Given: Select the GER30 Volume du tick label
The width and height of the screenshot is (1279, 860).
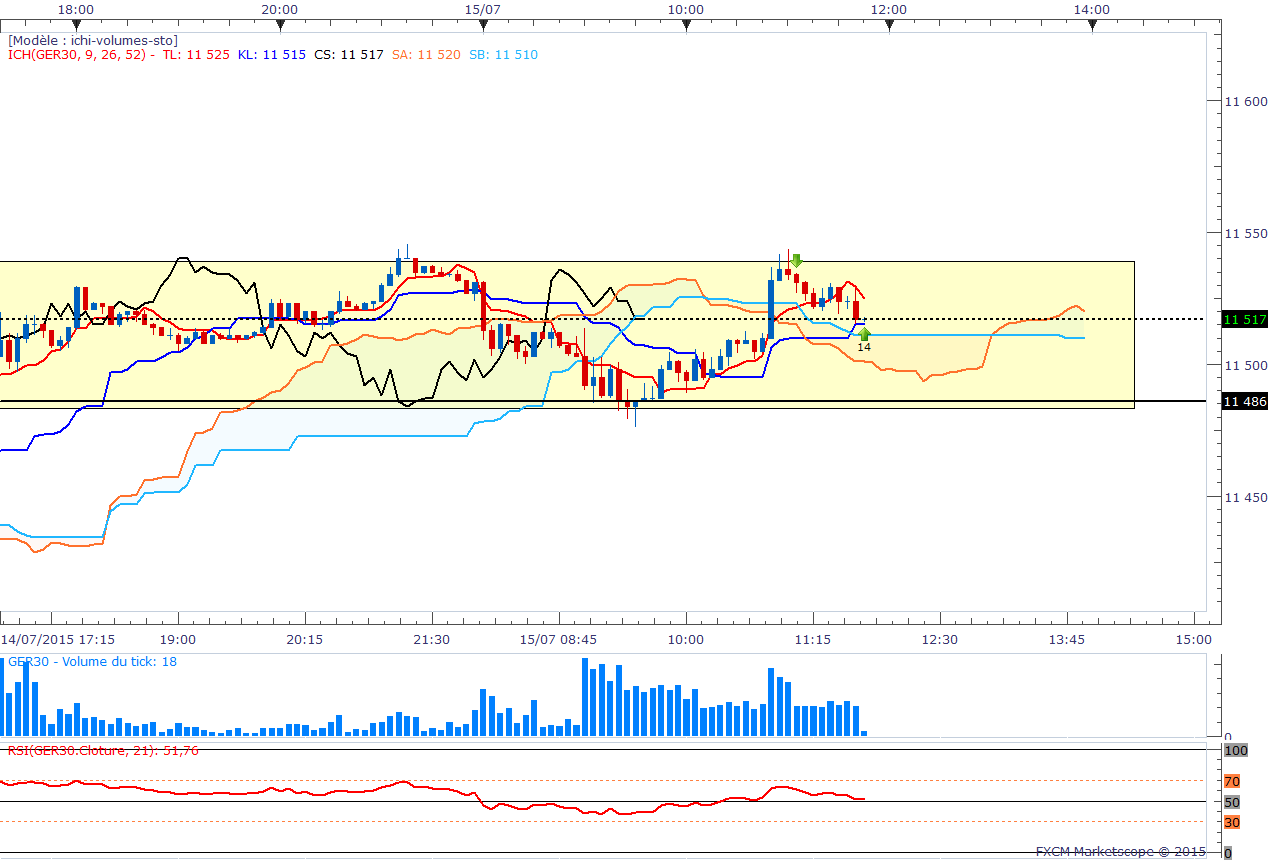Looking at the screenshot, I should pyautogui.click(x=92, y=661).
